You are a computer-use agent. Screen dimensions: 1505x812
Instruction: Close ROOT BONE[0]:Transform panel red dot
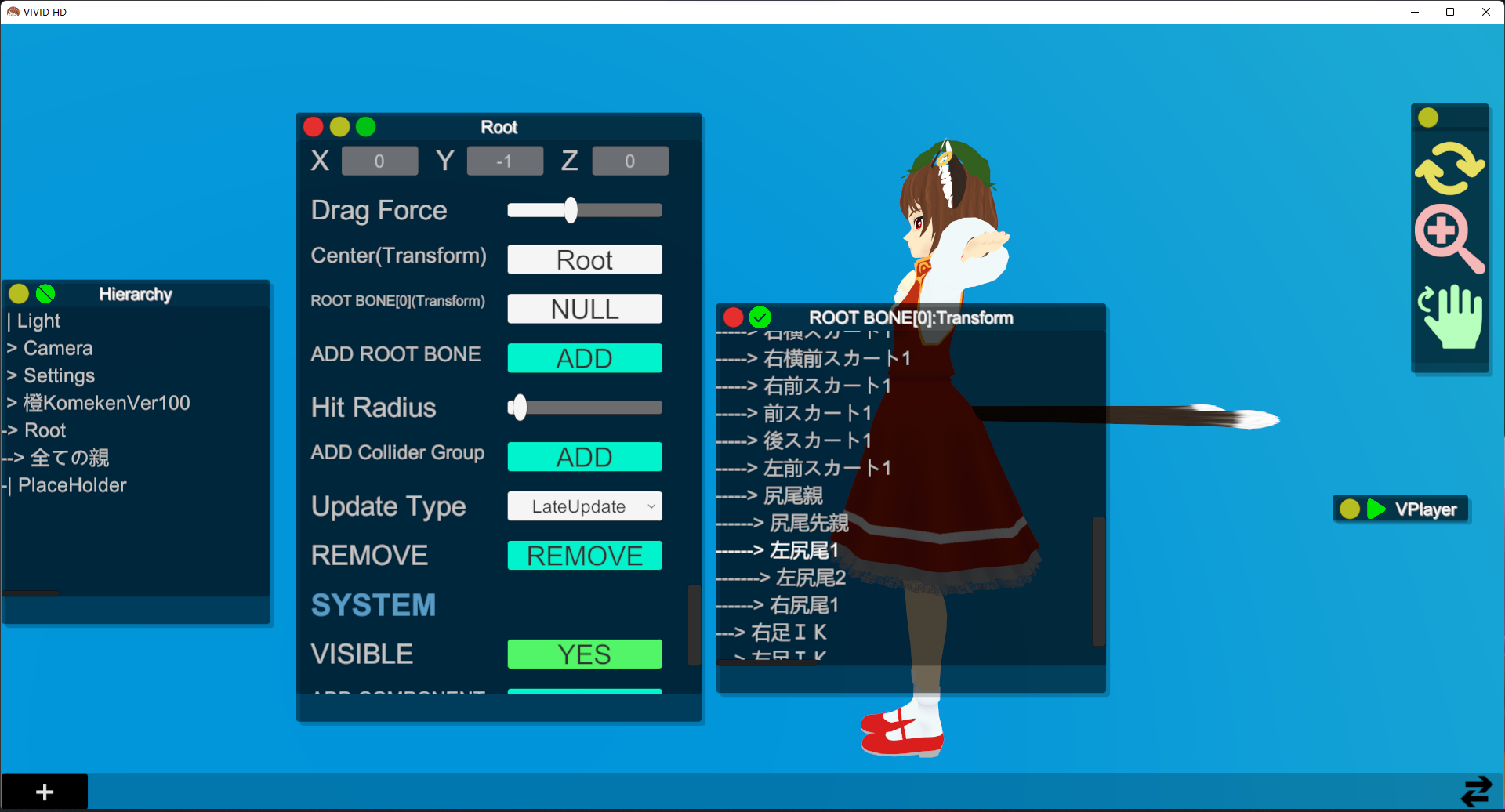pos(734,317)
